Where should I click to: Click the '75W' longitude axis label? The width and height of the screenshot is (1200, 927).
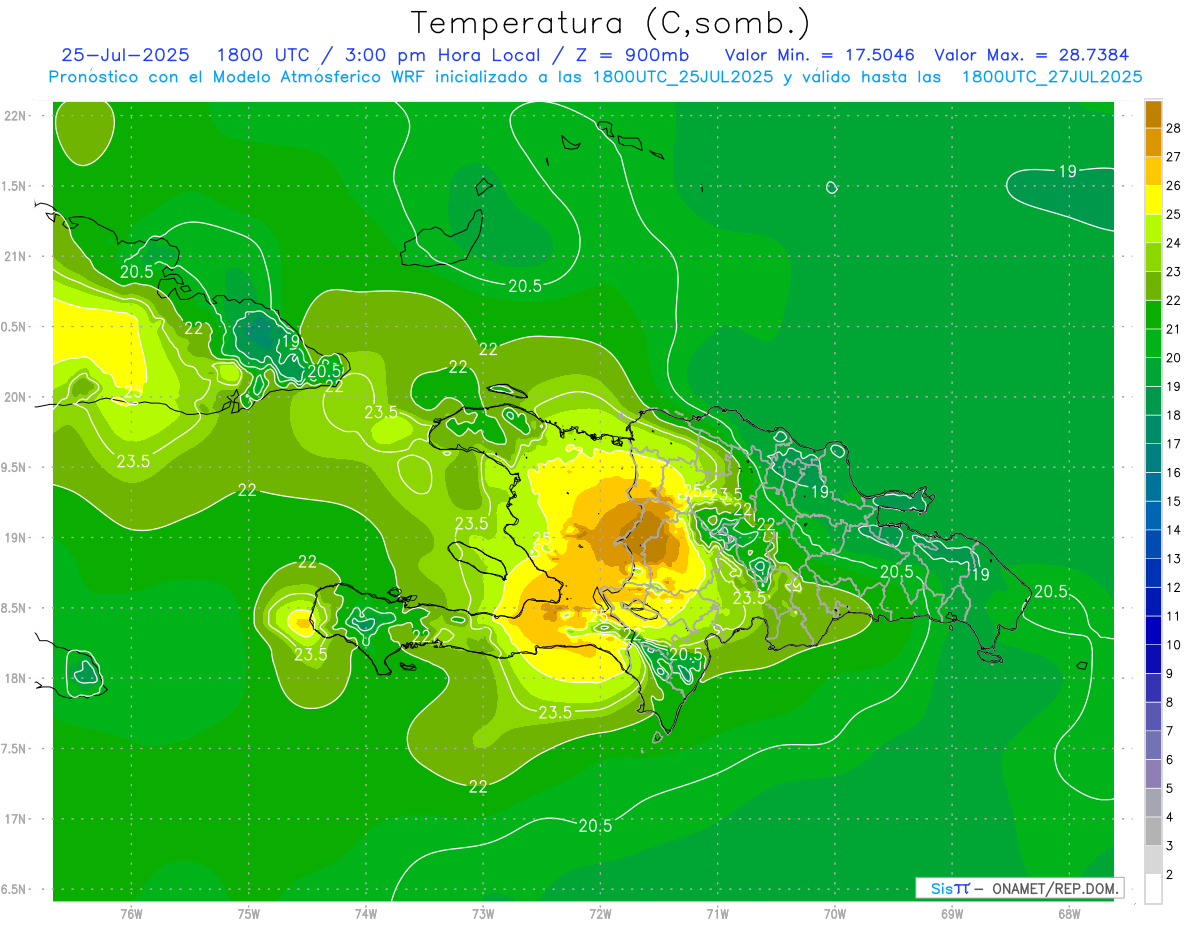pyautogui.click(x=249, y=913)
